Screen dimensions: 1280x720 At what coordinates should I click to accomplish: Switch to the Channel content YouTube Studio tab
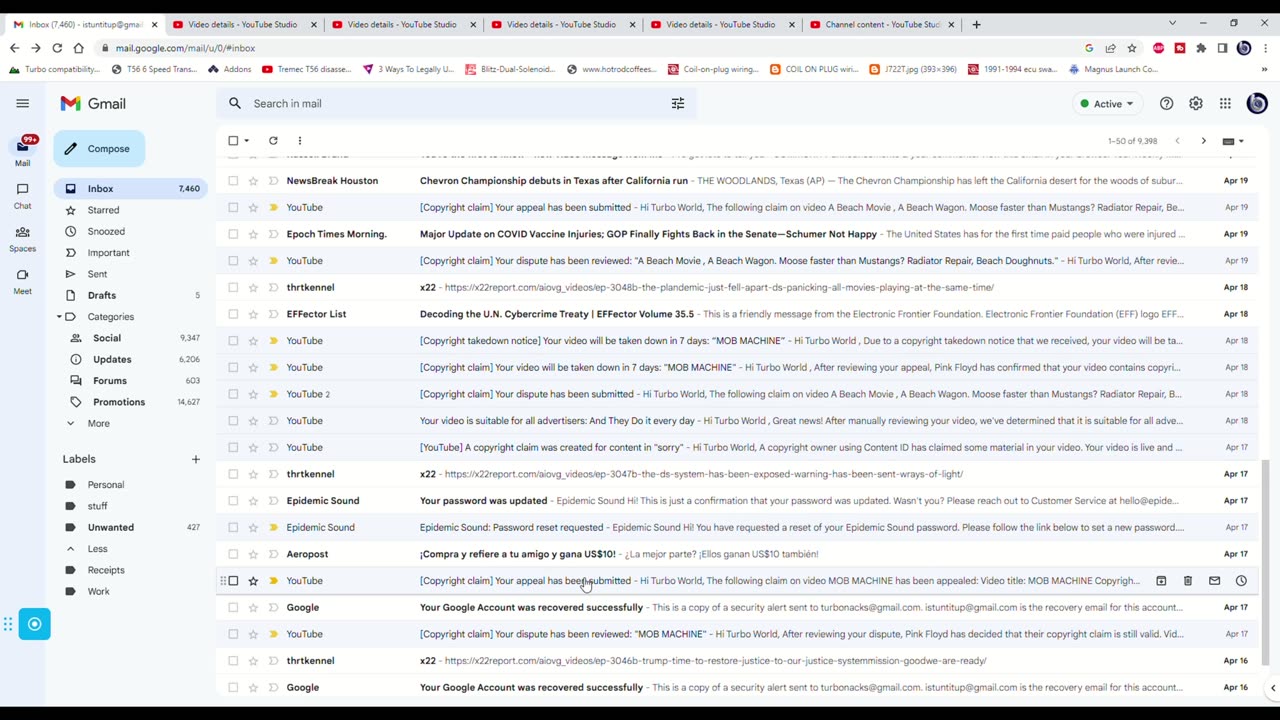[883, 24]
